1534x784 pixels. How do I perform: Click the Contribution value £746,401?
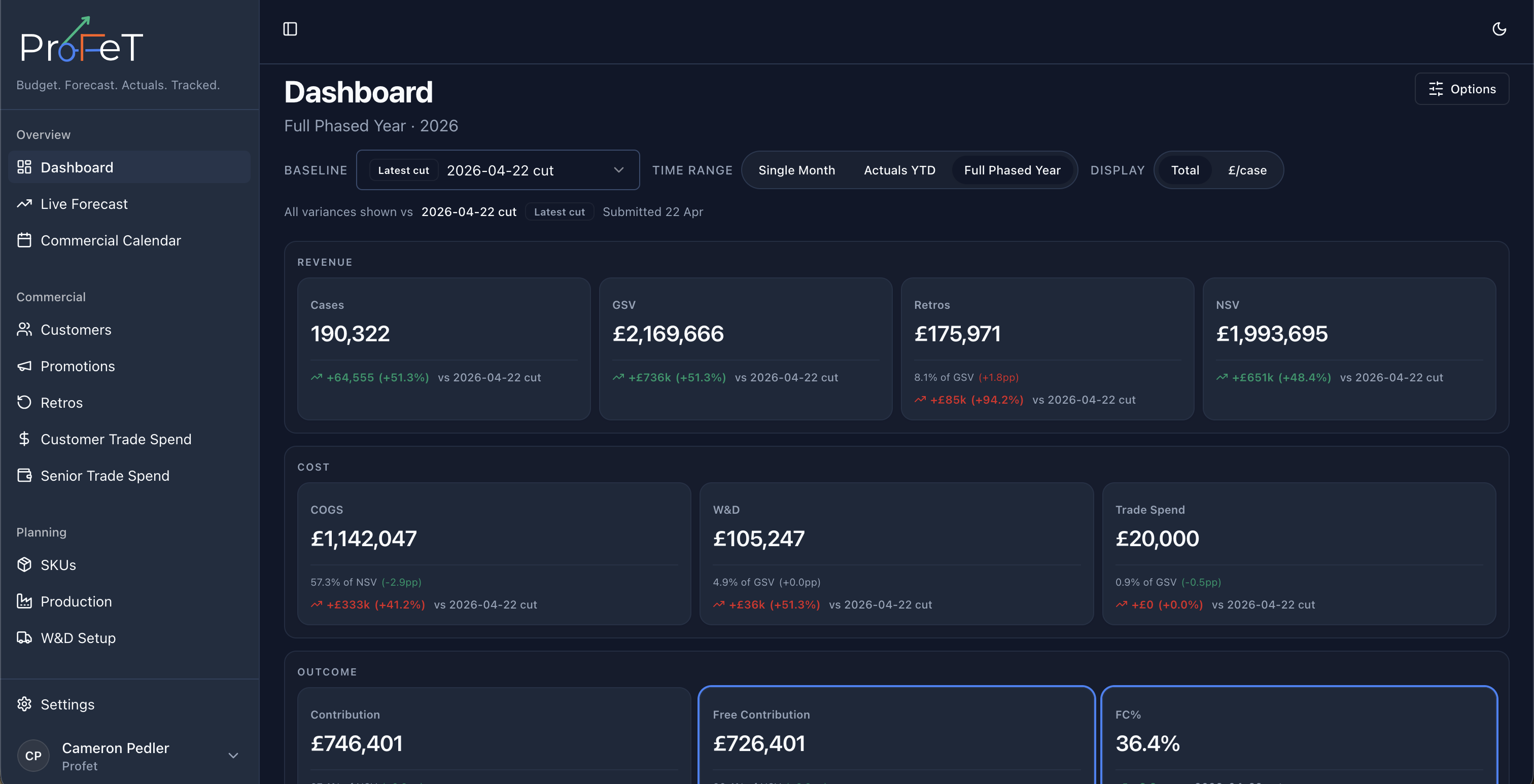[356, 743]
